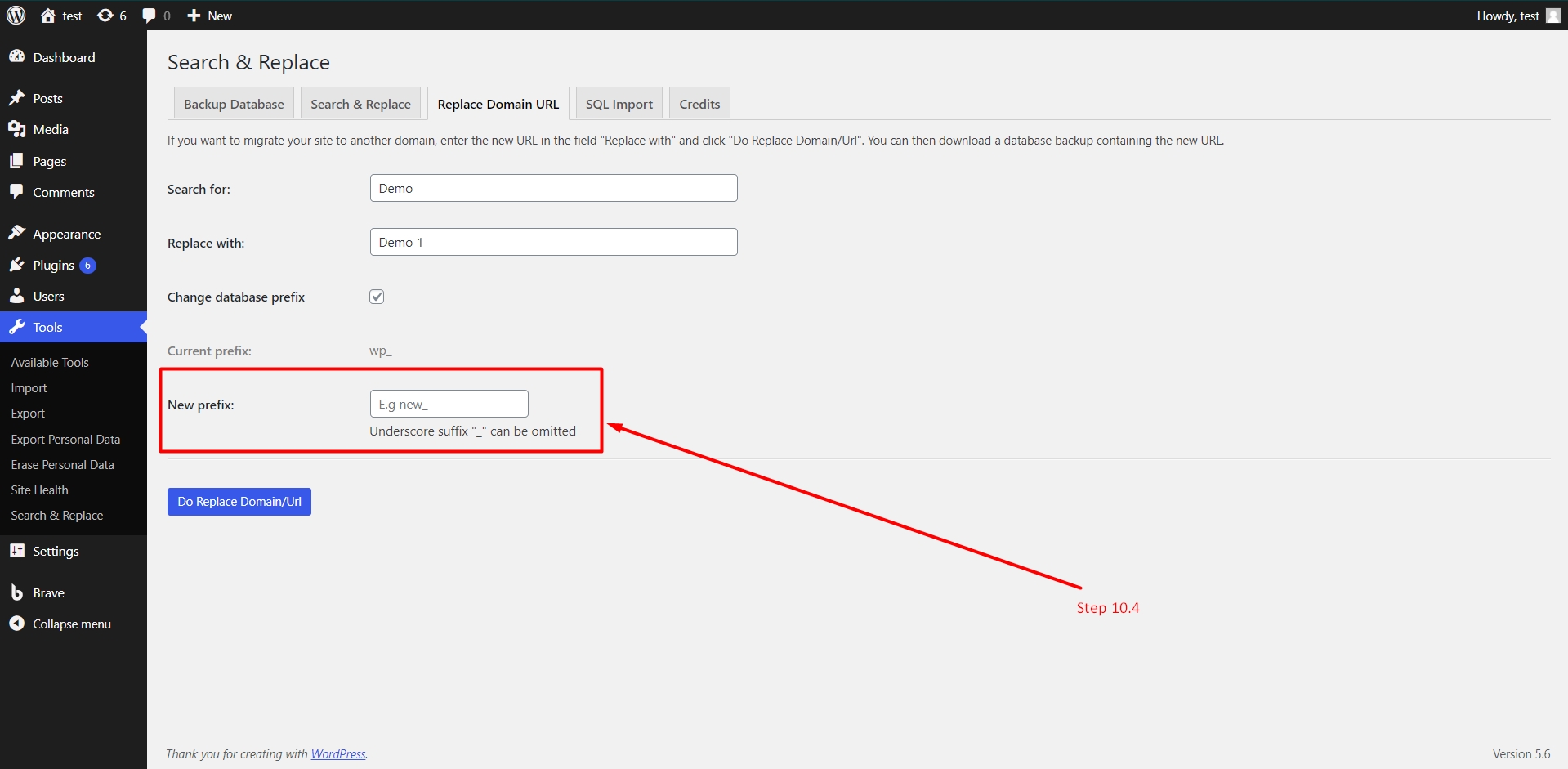The height and width of the screenshot is (769, 1568).
Task: Open Export Personal Data submenu
Action: coord(65,440)
